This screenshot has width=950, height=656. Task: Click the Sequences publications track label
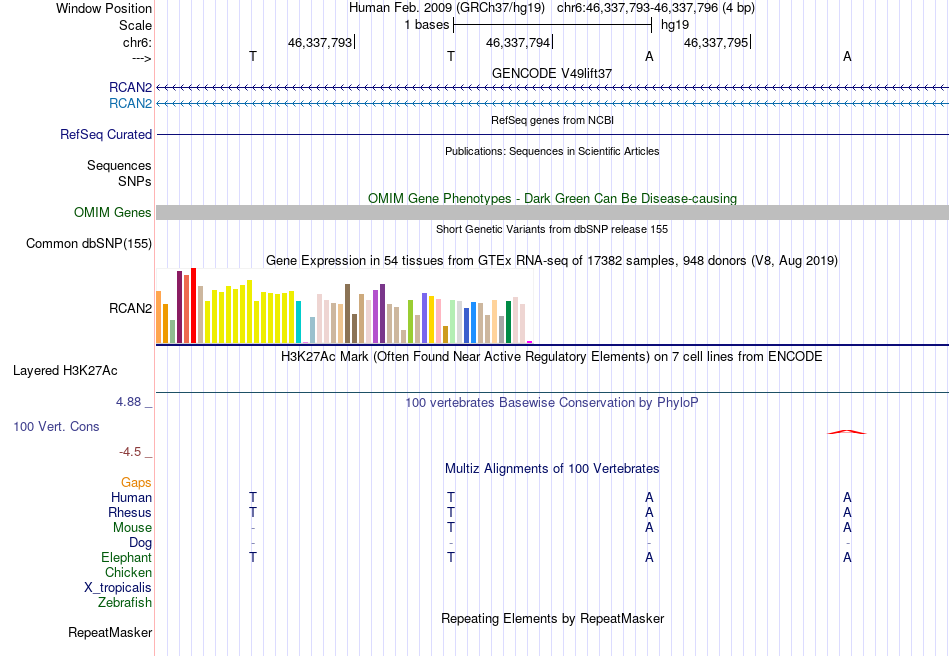click(x=119, y=165)
